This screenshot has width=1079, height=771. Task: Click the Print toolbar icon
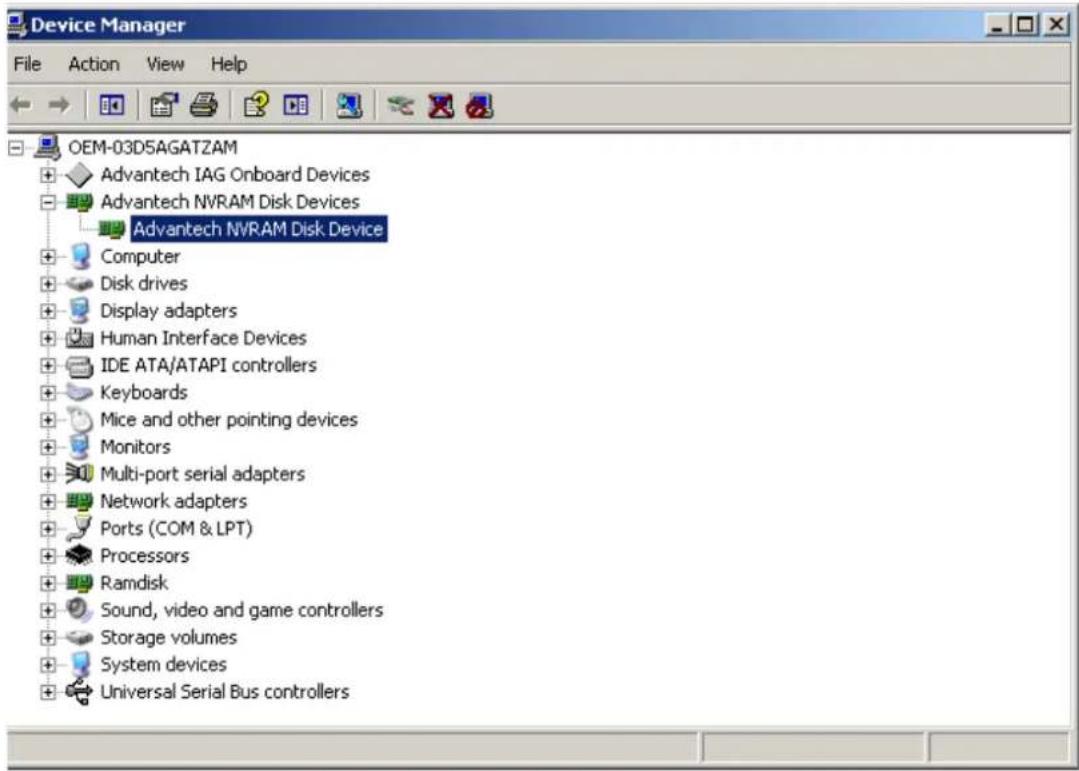coord(204,106)
